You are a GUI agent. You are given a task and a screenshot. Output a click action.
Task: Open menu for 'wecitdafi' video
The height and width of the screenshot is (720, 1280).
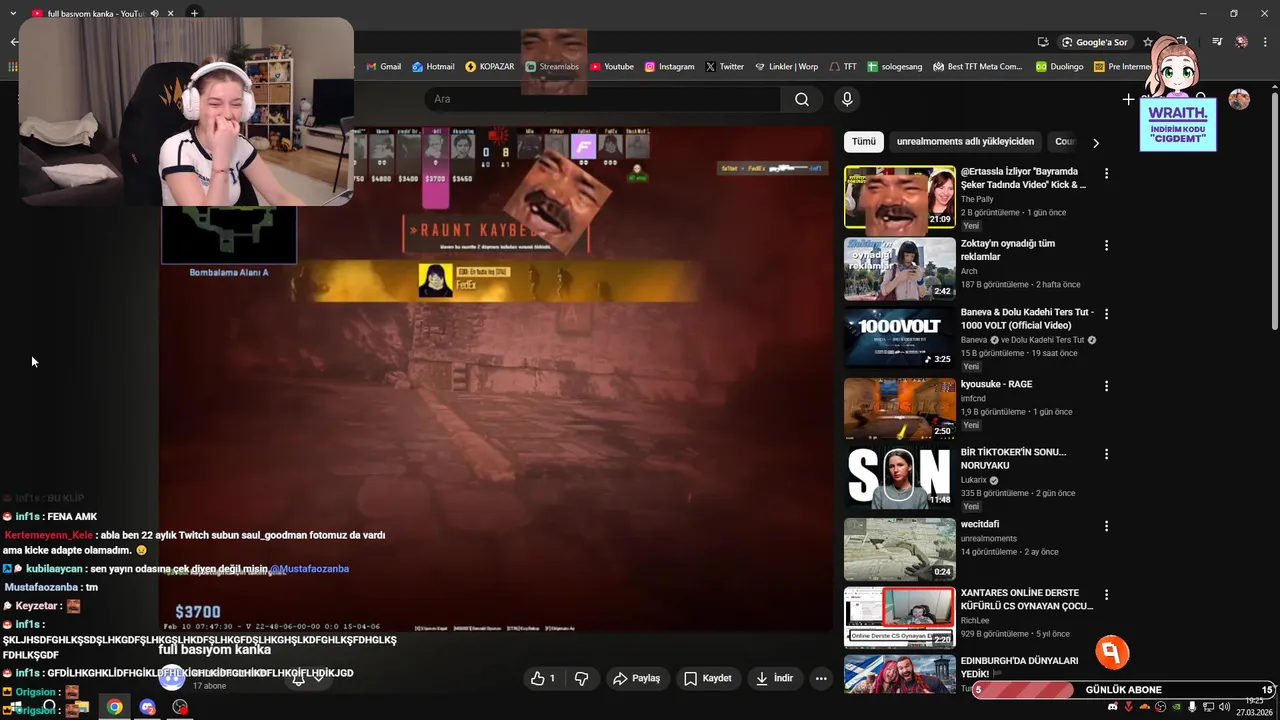1106,526
